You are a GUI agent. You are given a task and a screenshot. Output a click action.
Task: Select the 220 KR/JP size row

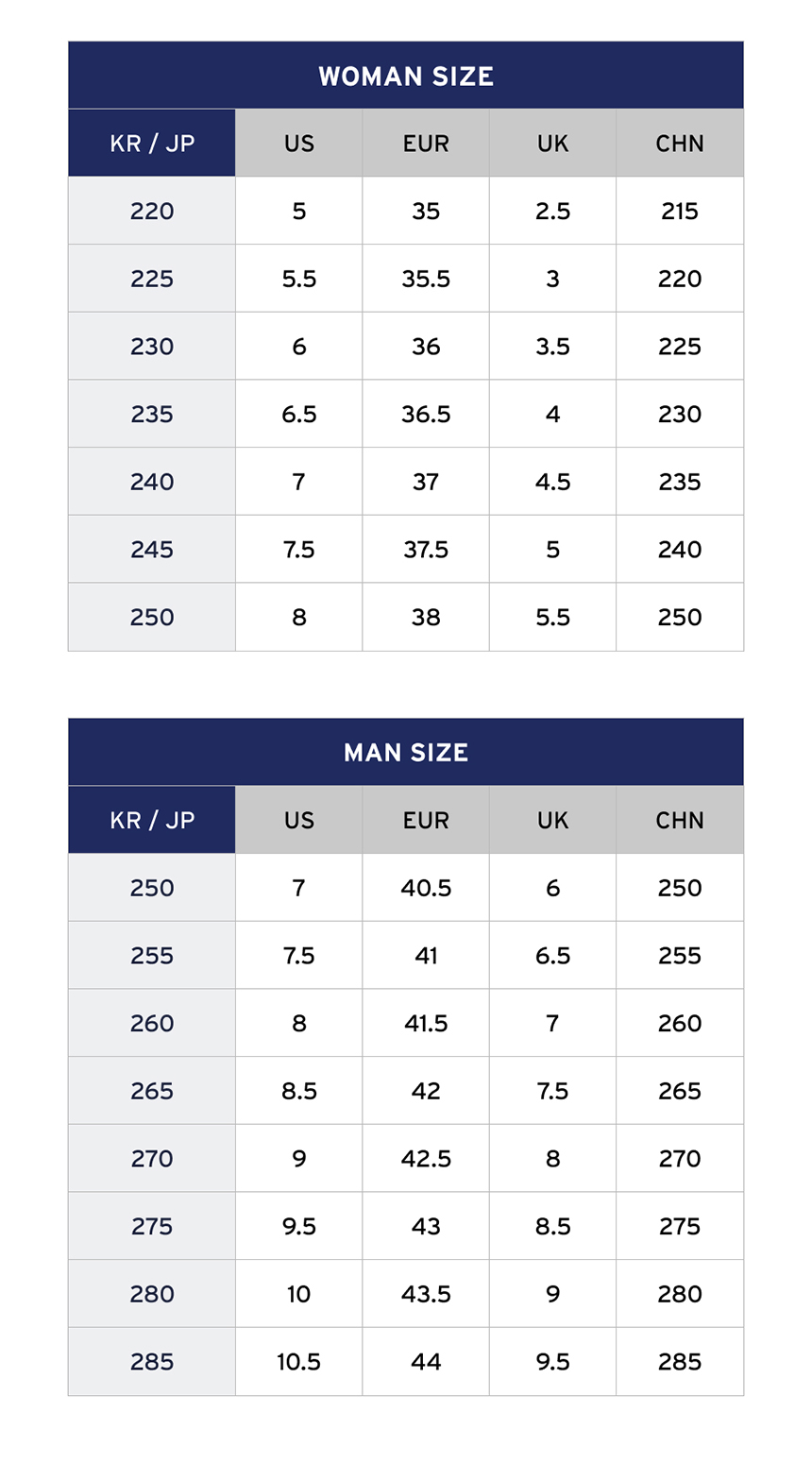point(152,211)
